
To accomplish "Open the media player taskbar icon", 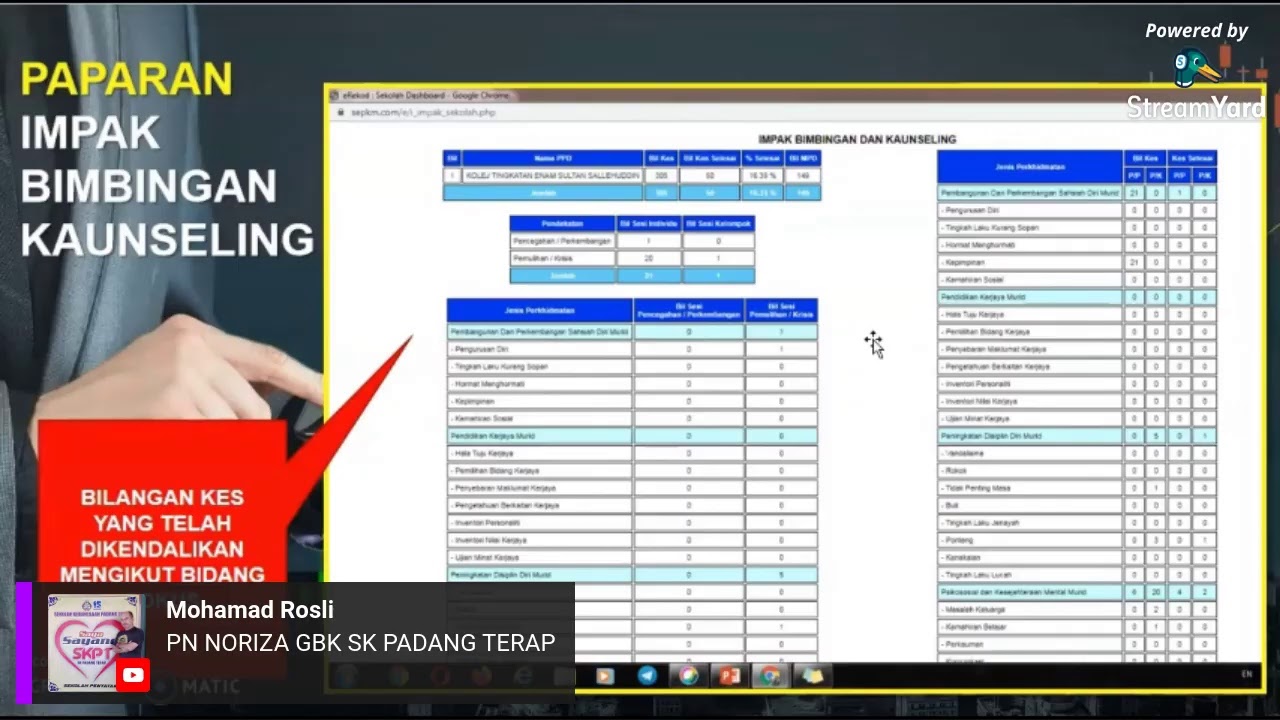I will pyautogui.click(x=604, y=676).
